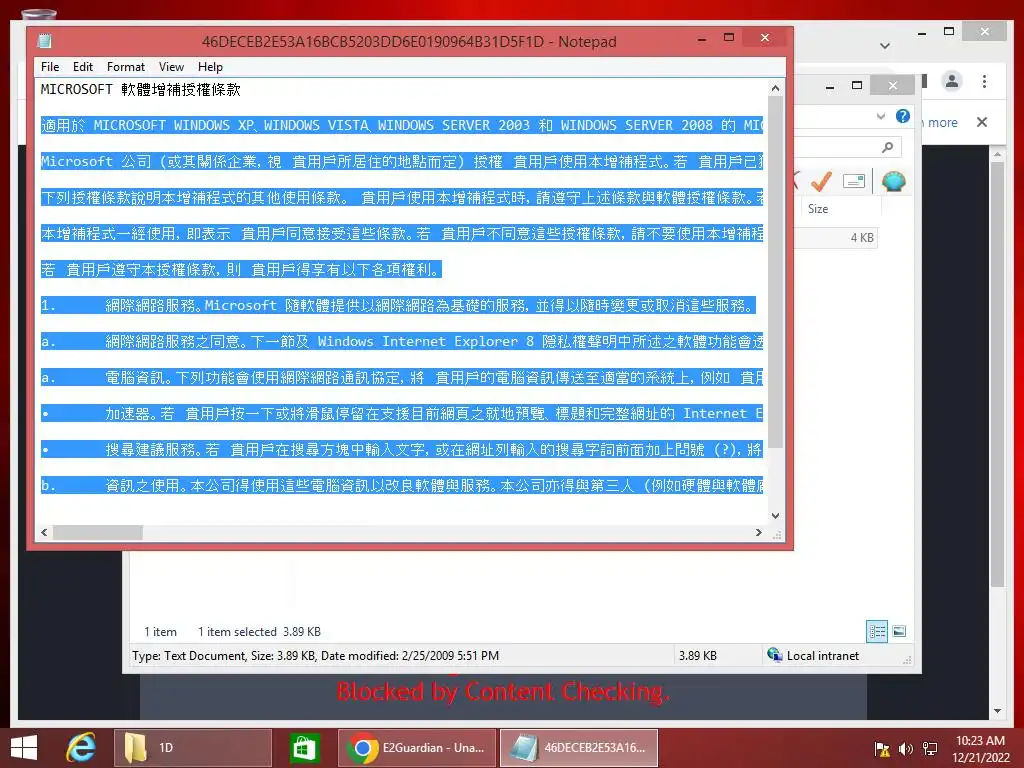Open Internet Explorer from taskbar

81,748
